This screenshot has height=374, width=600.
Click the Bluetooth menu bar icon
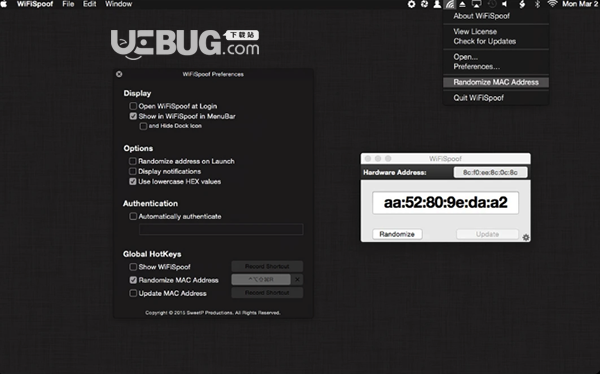[537, 4]
